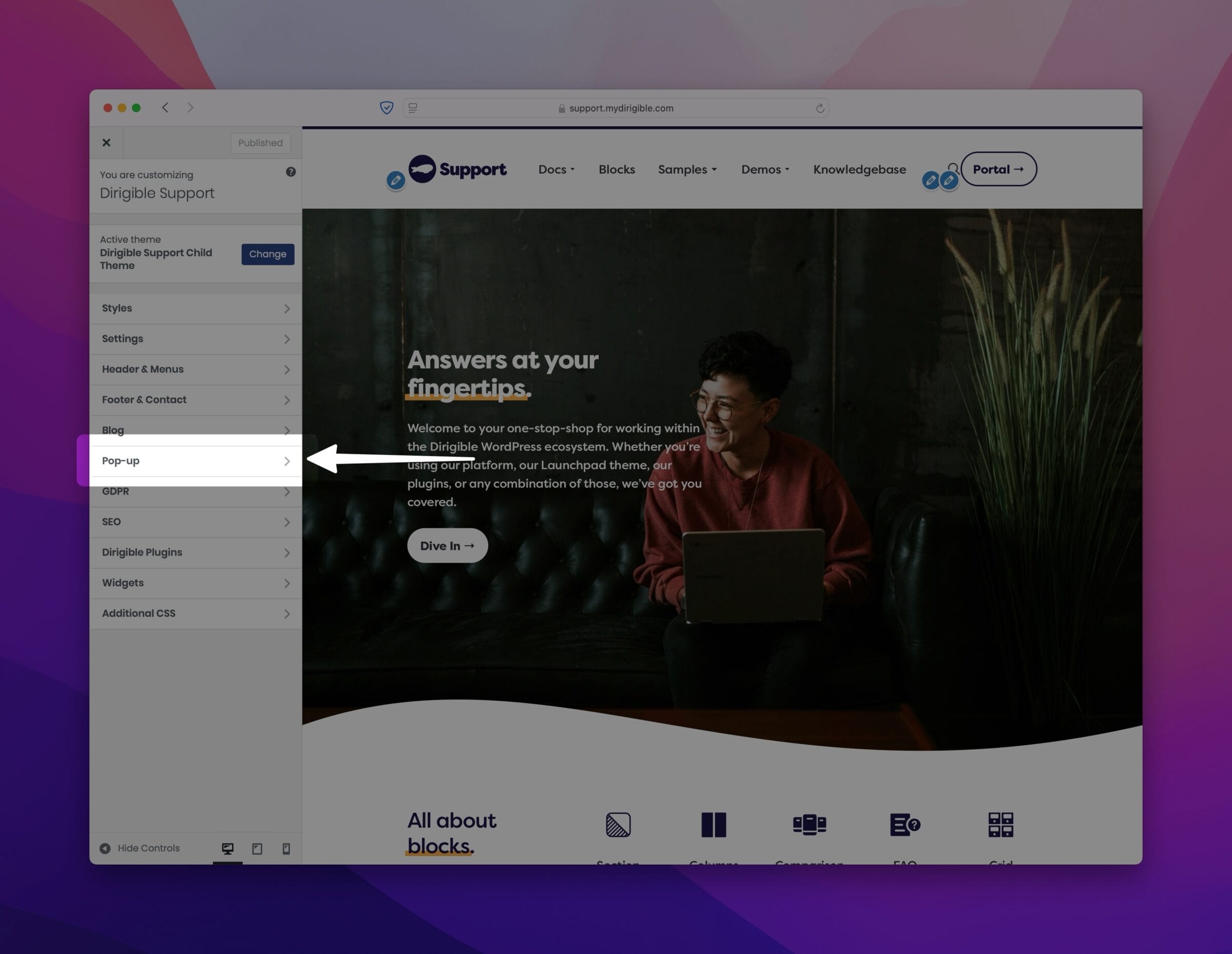Viewport: 1232px width, 954px height.
Task: Open the Additional CSS panel
Action: point(195,613)
